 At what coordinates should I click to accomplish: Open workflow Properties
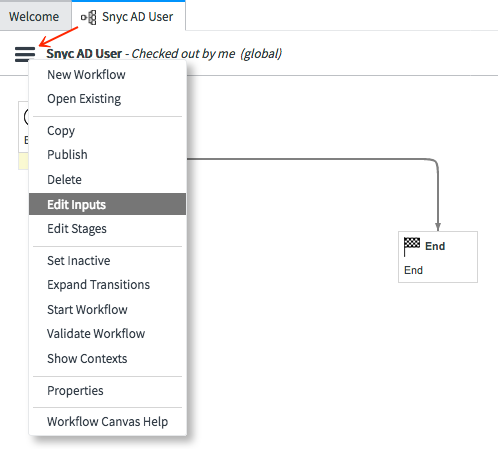point(107,391)
